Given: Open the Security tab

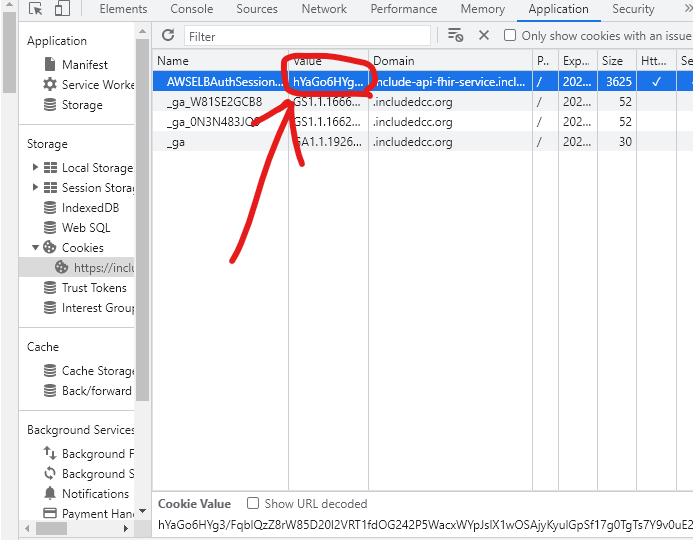Looking at the screenshot, I should pos(633,9).
